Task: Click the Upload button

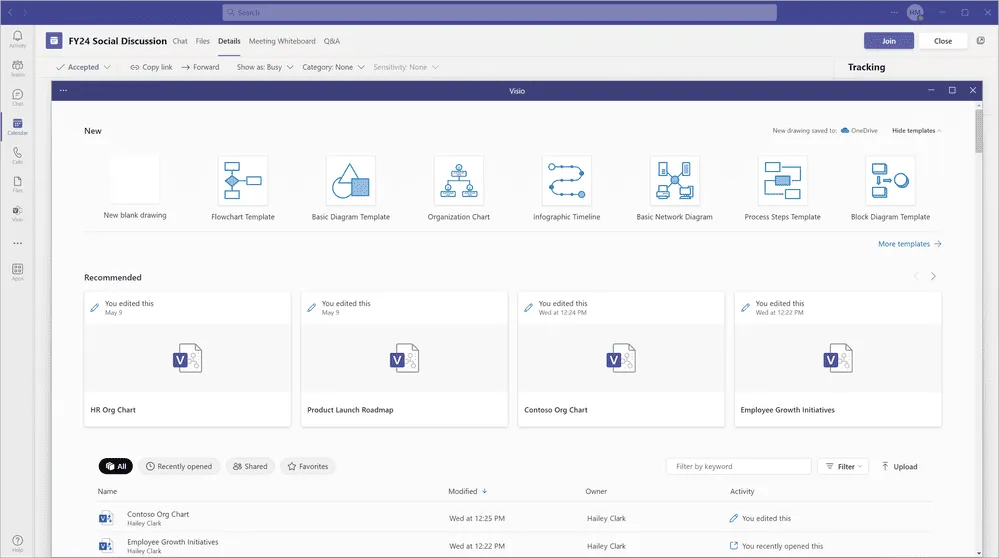Action: pos(900,466)
